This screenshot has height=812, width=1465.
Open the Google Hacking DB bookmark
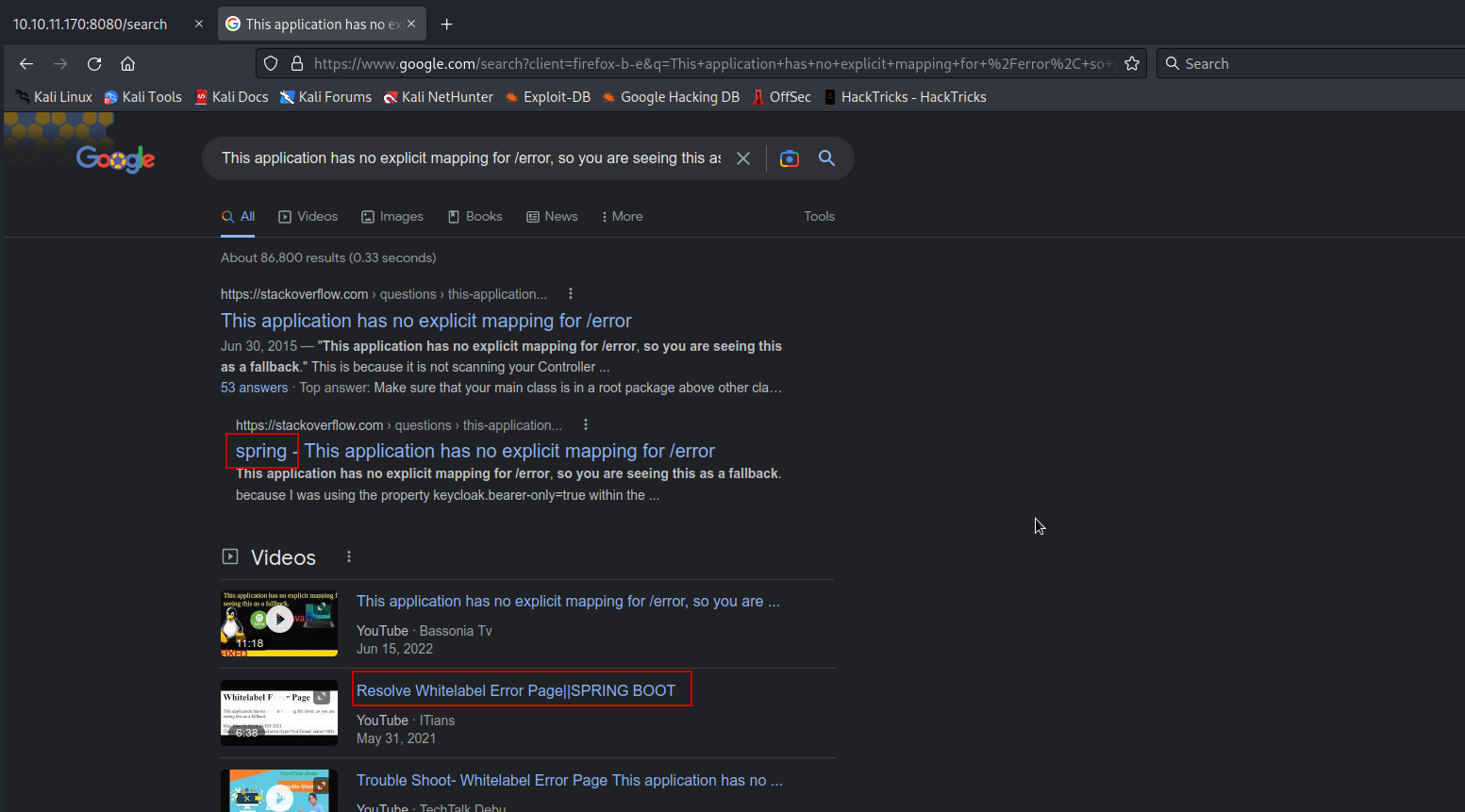(x=671, y=97)
